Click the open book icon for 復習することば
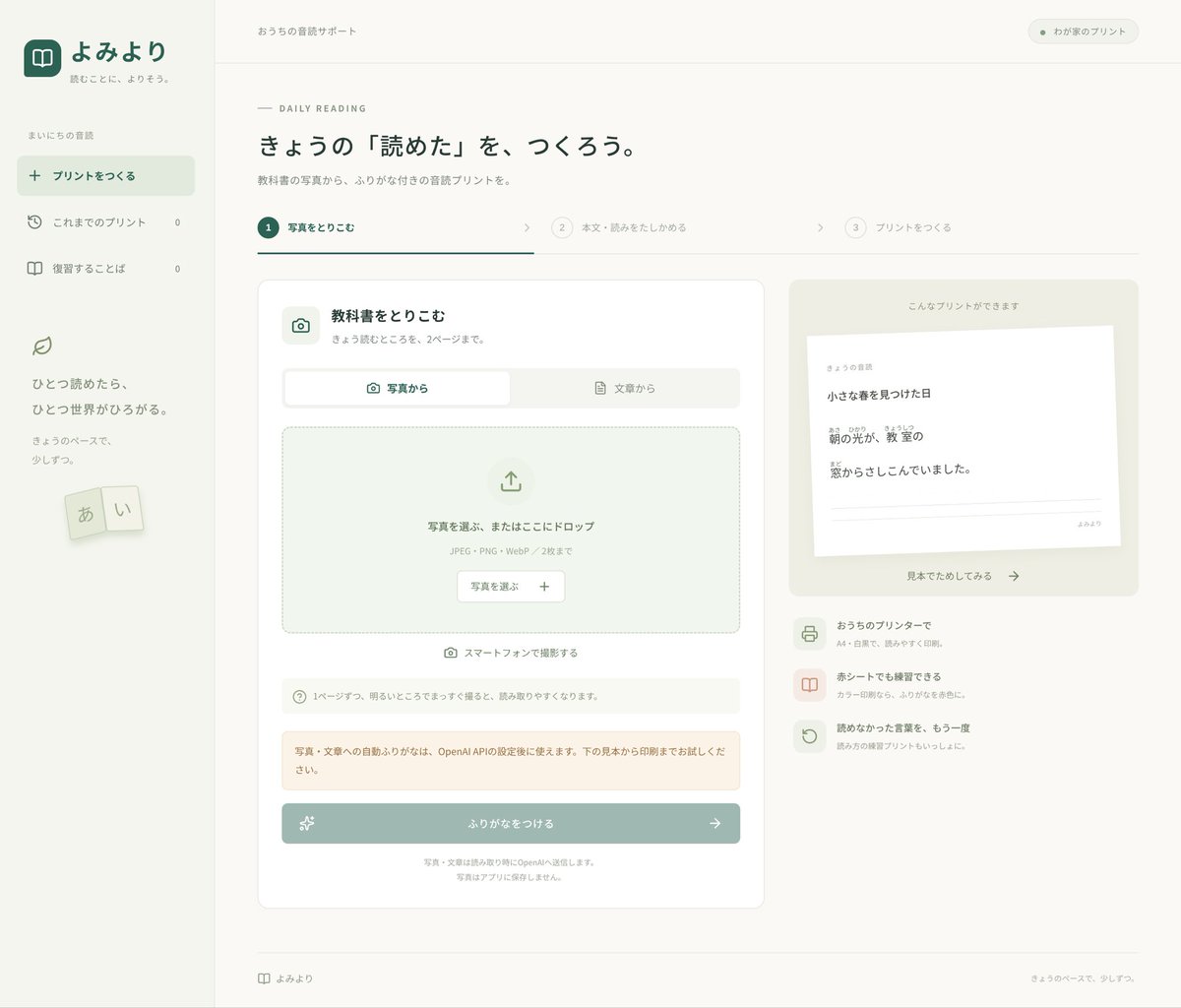Image resolution: width=1181 pixels, height=1008 pixels. [34, 269]
